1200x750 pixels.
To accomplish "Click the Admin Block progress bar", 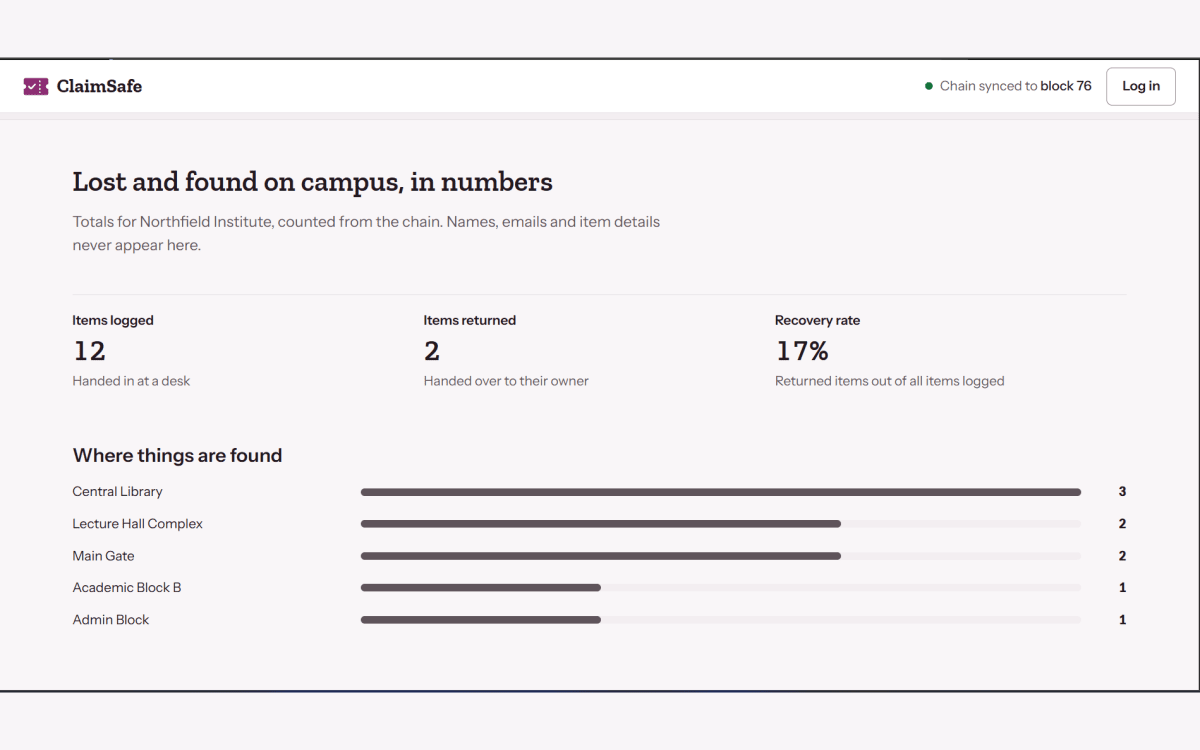I will pyautogui.click(x=721, y=620).
